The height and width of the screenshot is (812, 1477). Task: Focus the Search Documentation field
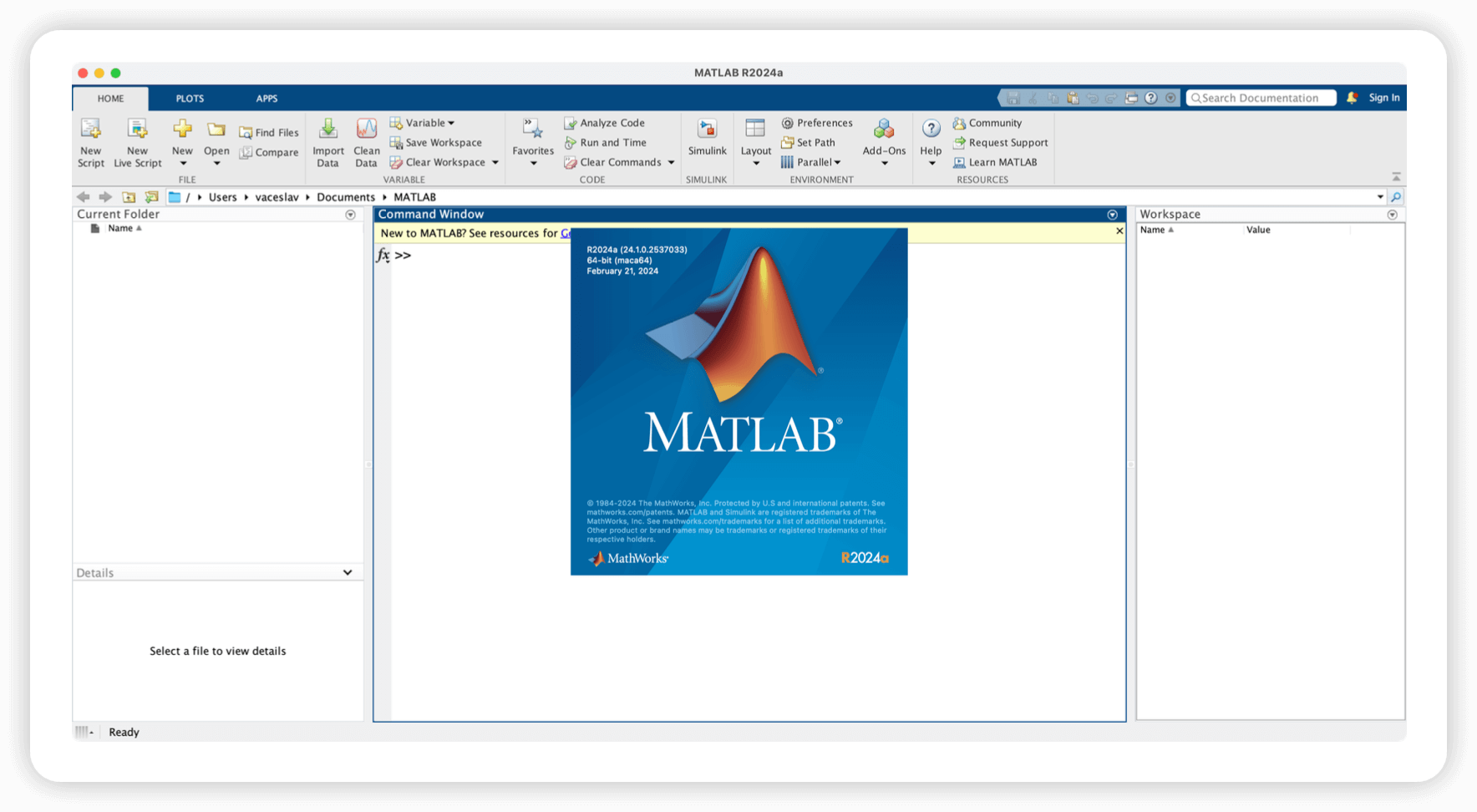click(1261, 98)
